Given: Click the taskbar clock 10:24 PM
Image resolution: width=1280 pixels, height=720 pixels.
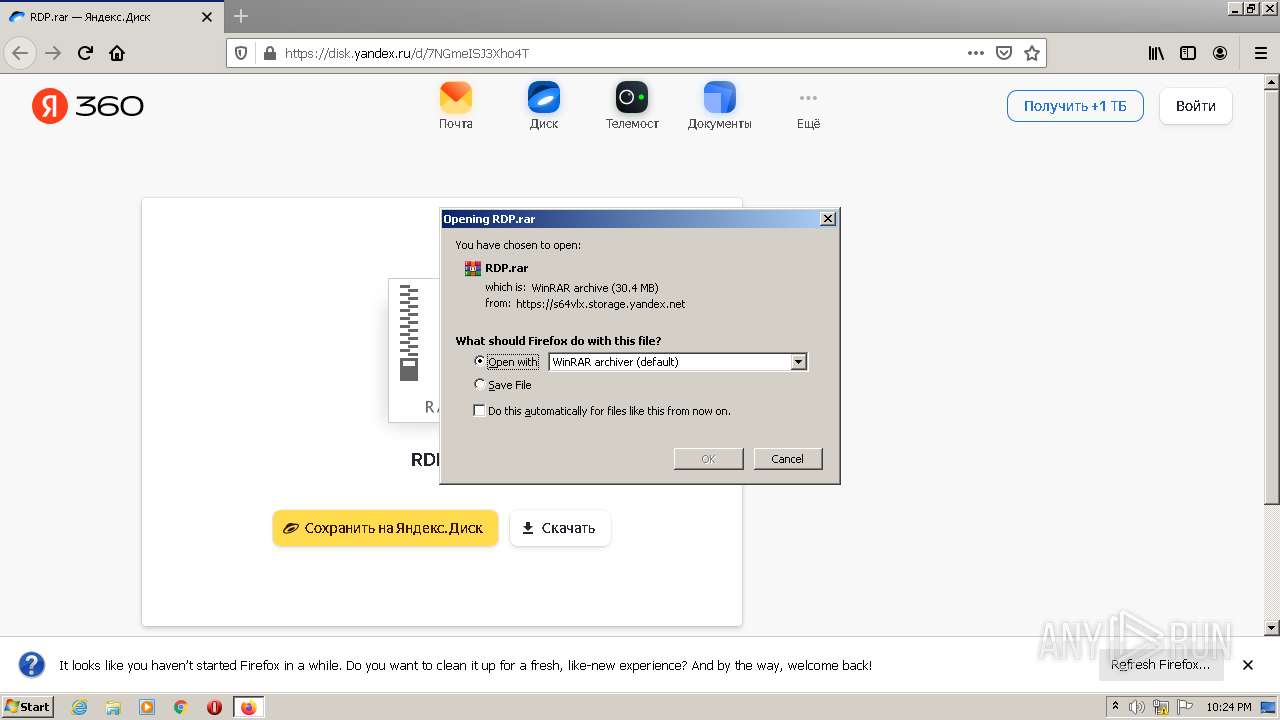Looking at the screenshot, I should point(1228,707).
